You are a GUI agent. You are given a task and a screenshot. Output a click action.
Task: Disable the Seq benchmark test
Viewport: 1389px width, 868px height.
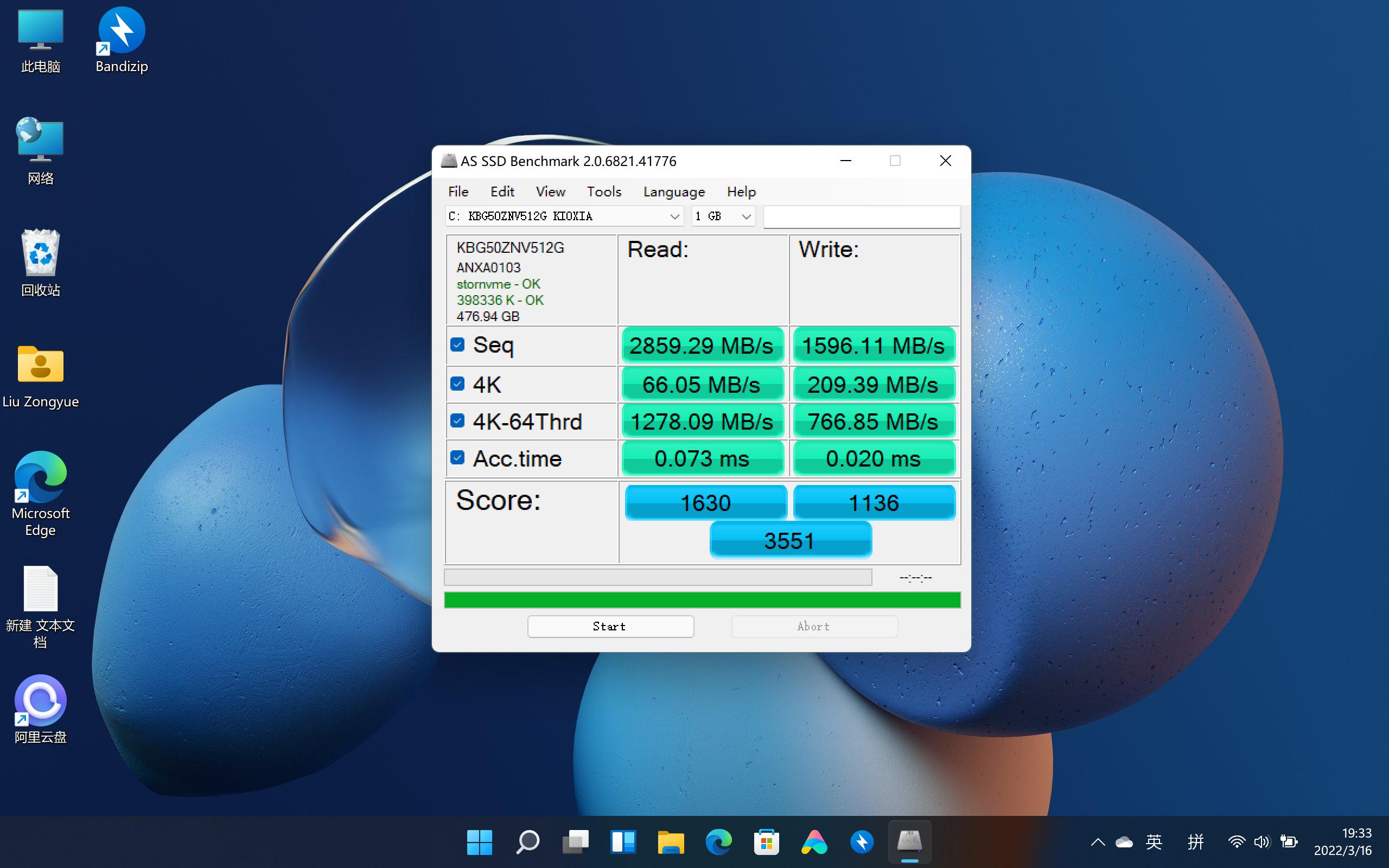pyautogui.click(x=457, y=345)
